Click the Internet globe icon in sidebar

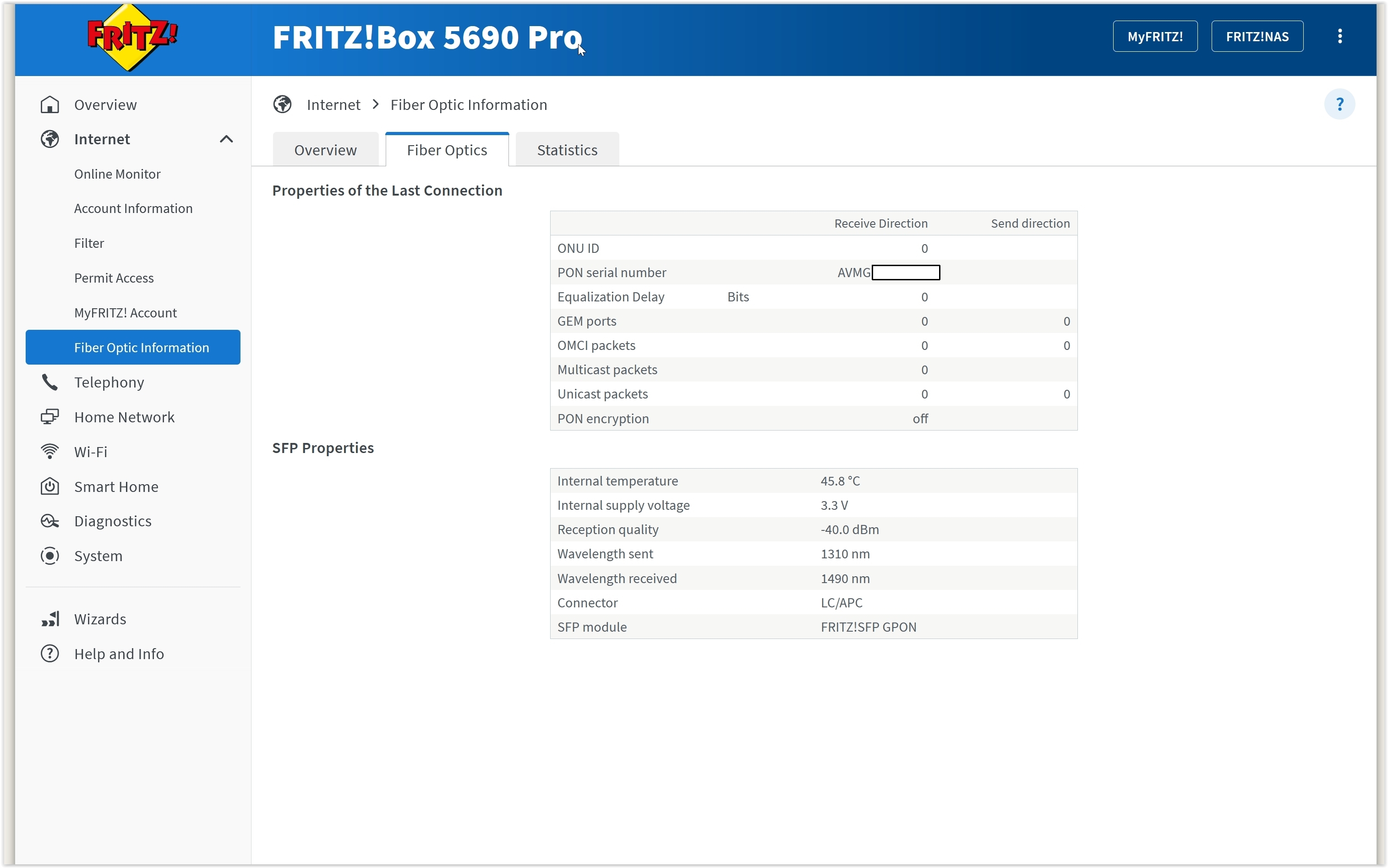click(50, 139)
